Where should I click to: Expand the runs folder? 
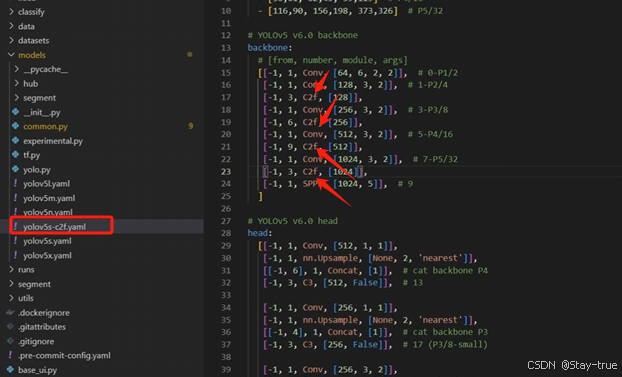coord(26,269)
